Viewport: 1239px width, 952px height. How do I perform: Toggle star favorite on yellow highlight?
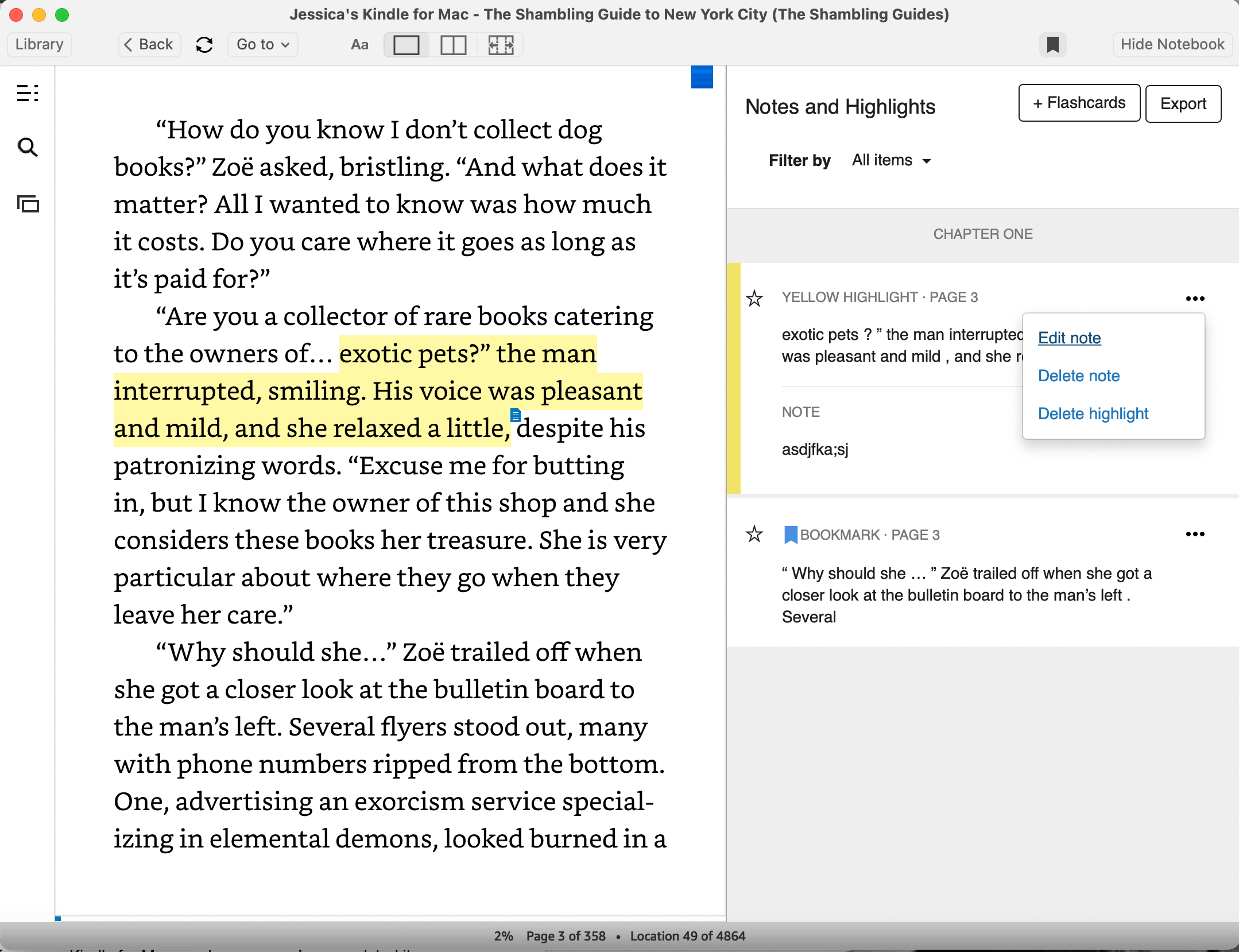(755, 297)
